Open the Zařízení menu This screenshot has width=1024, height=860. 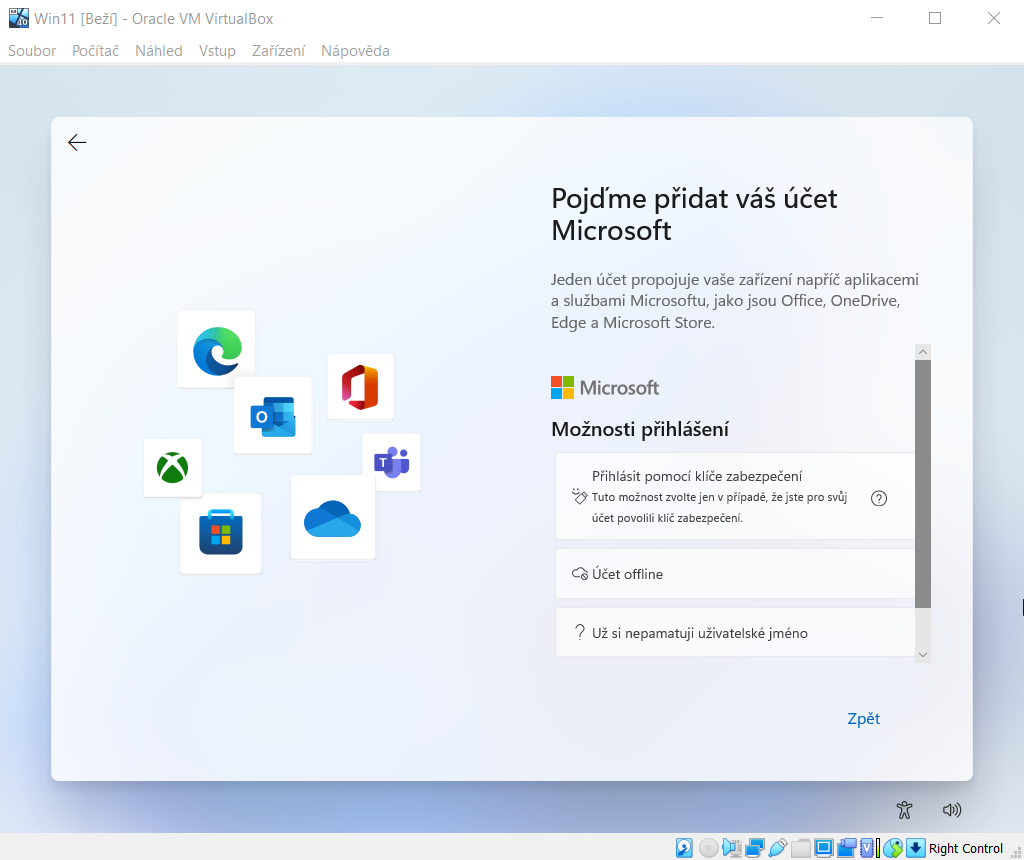[278, 50]
